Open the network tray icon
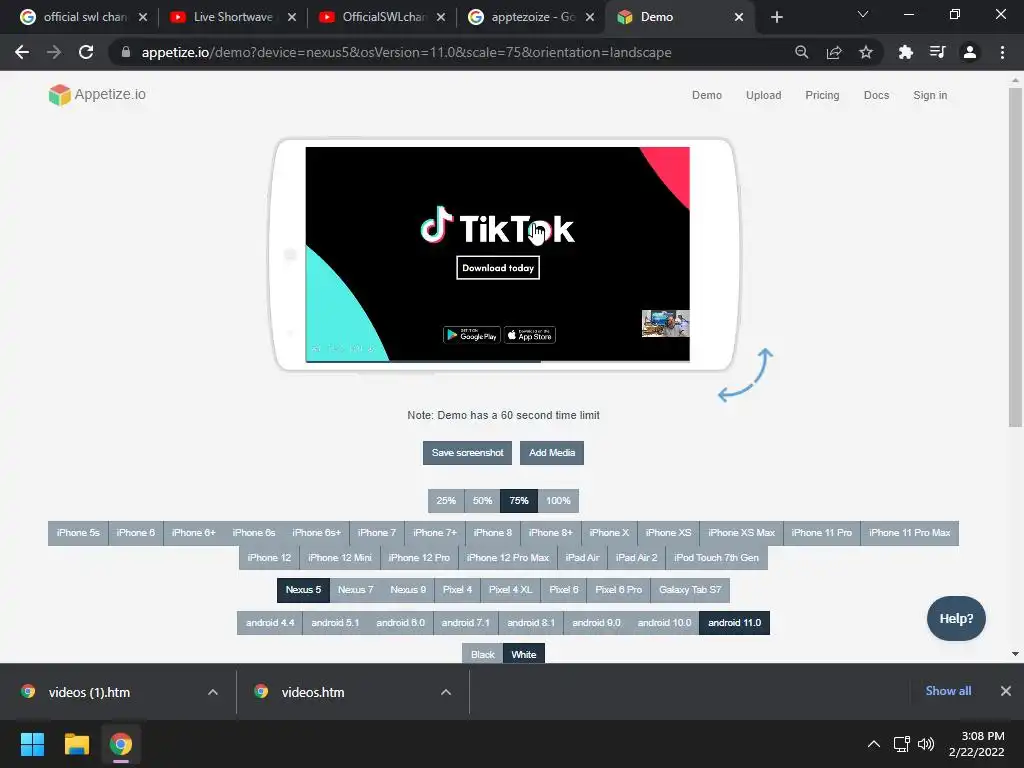 click(902, 744)
